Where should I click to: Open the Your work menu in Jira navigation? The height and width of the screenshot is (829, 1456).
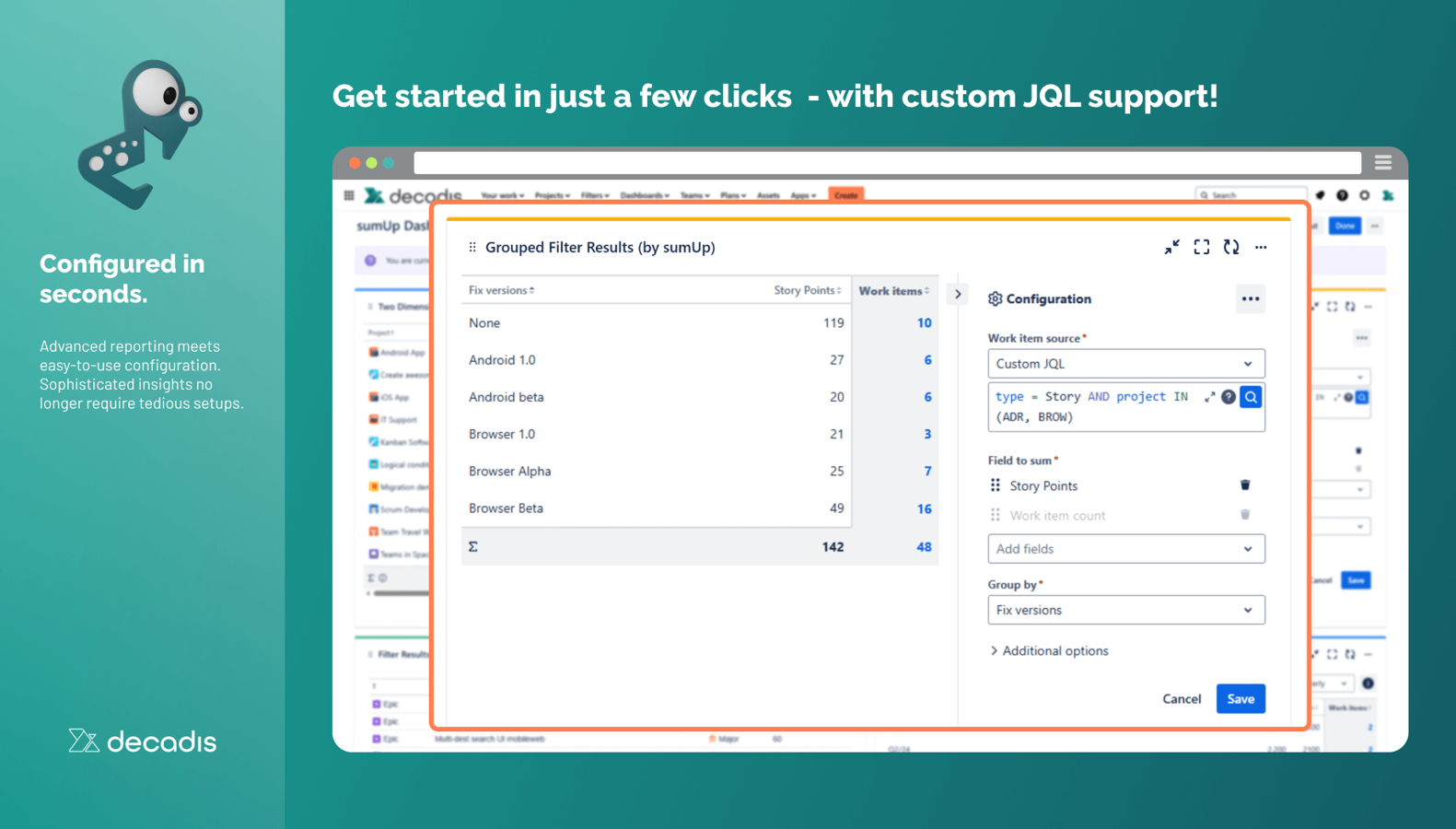tap(502, 195)
